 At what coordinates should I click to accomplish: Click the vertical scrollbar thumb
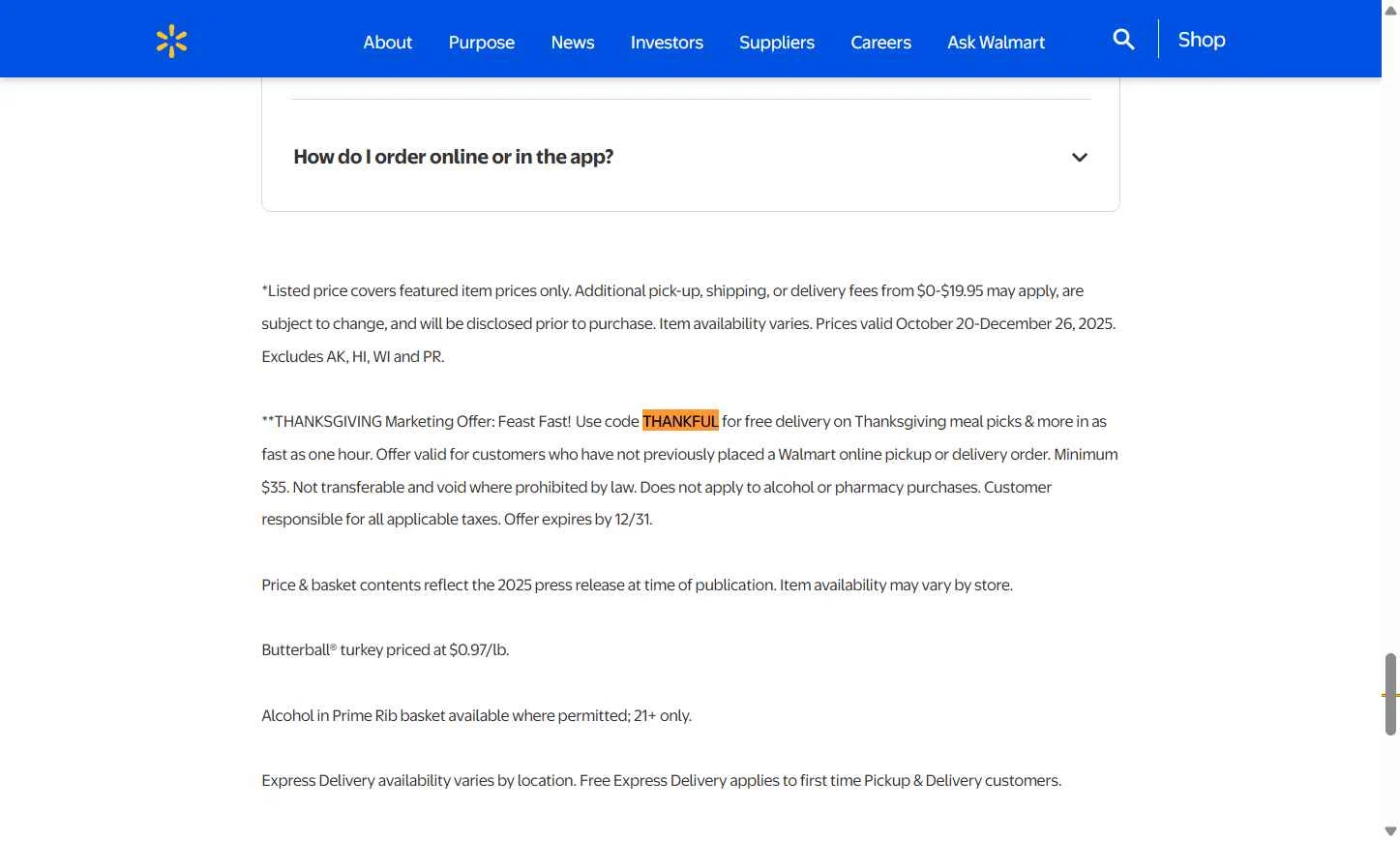1390,694
